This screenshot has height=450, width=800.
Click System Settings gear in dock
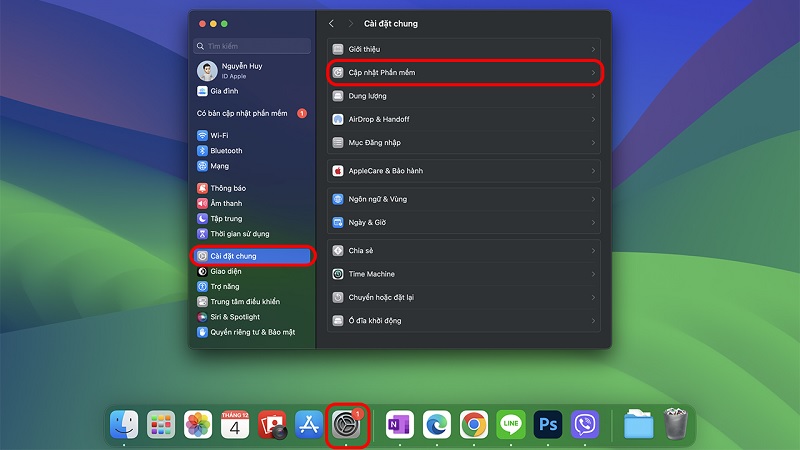(346, 424)
